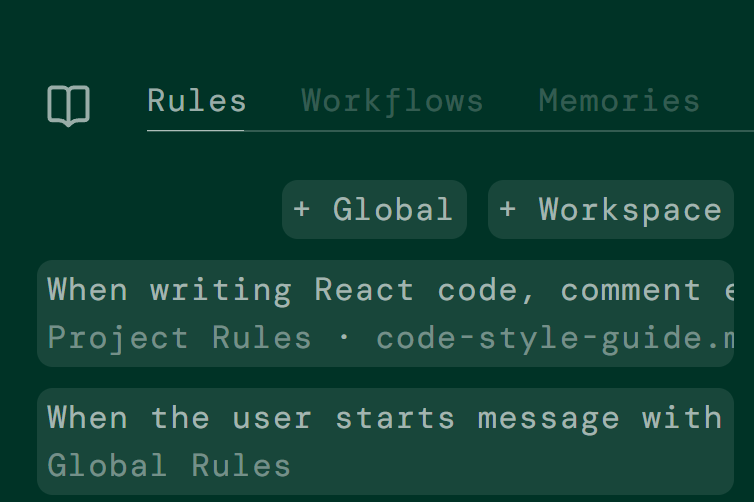
Task: Switch to the Rules tab
Action: point(196,101)
